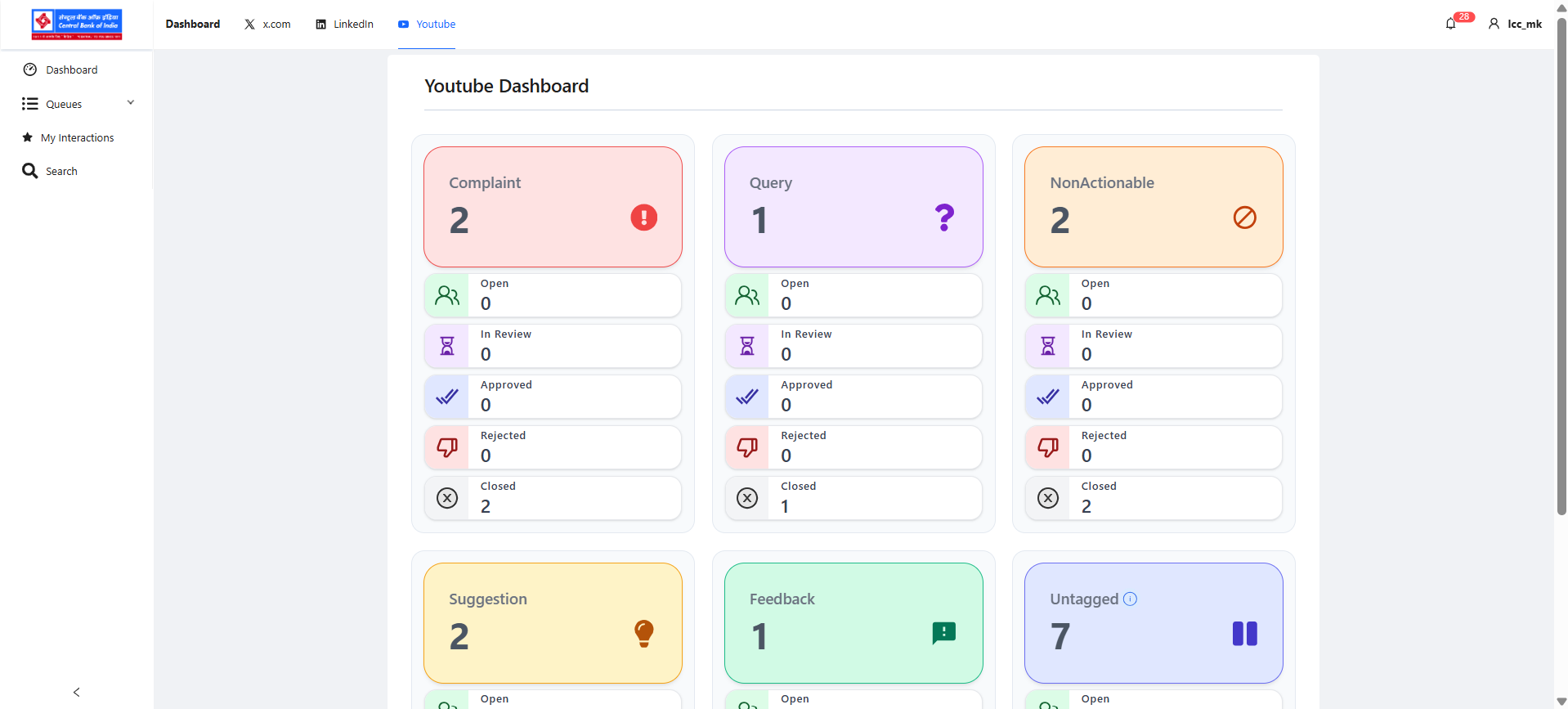1568x709 pixels.
Task: Click the Feedback message alert icon
Action: [944, 633]
